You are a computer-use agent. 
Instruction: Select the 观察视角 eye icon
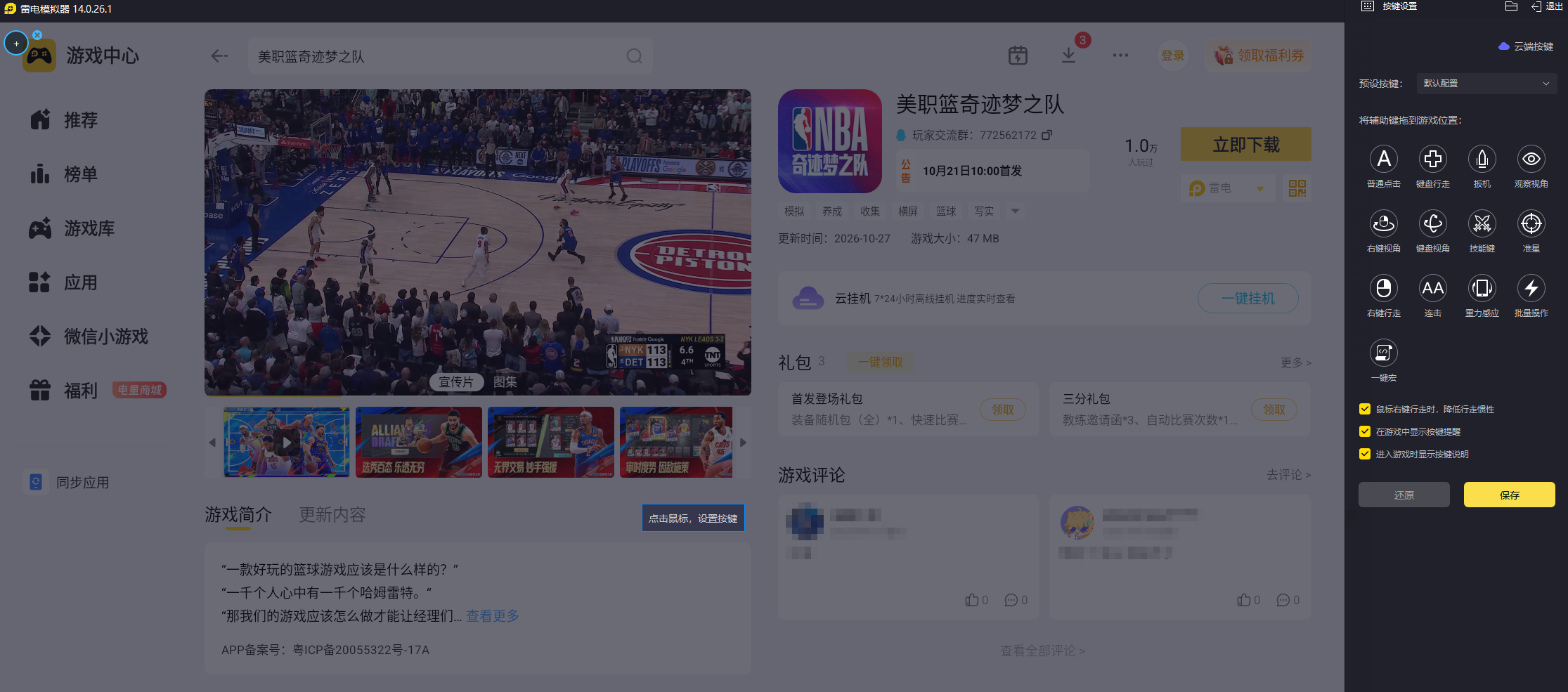pyautogui.click(x=1531, y=159)
